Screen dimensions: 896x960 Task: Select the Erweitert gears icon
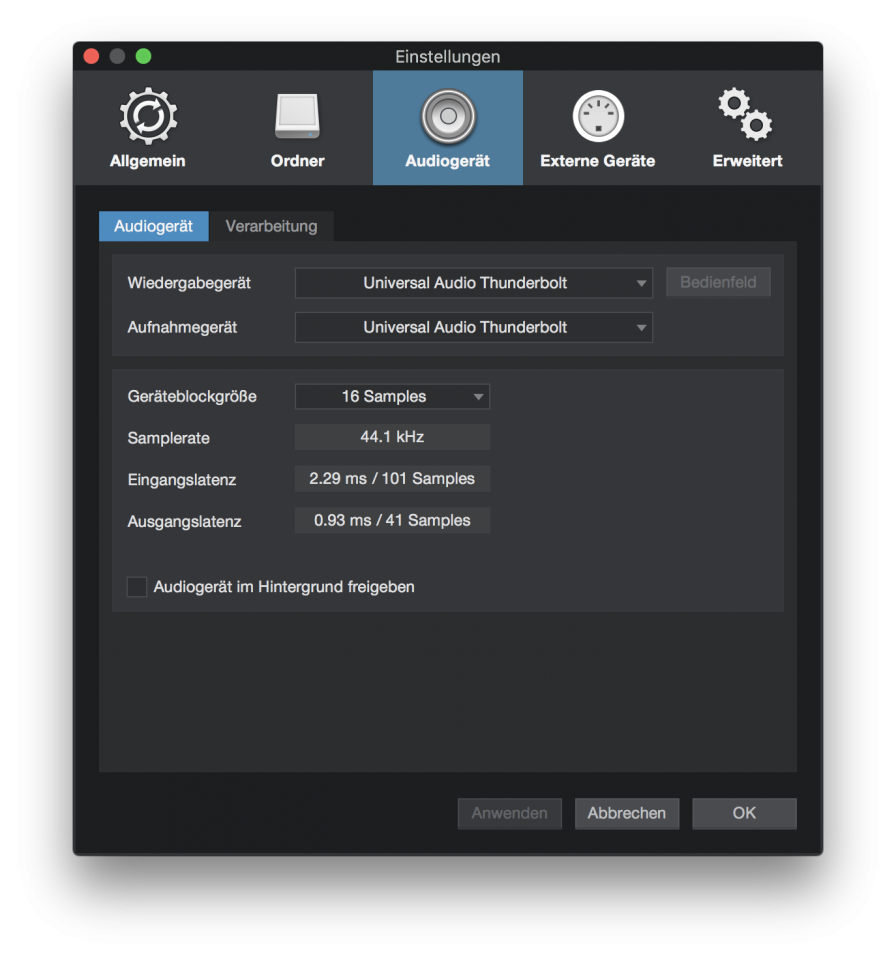coord(745,114)
